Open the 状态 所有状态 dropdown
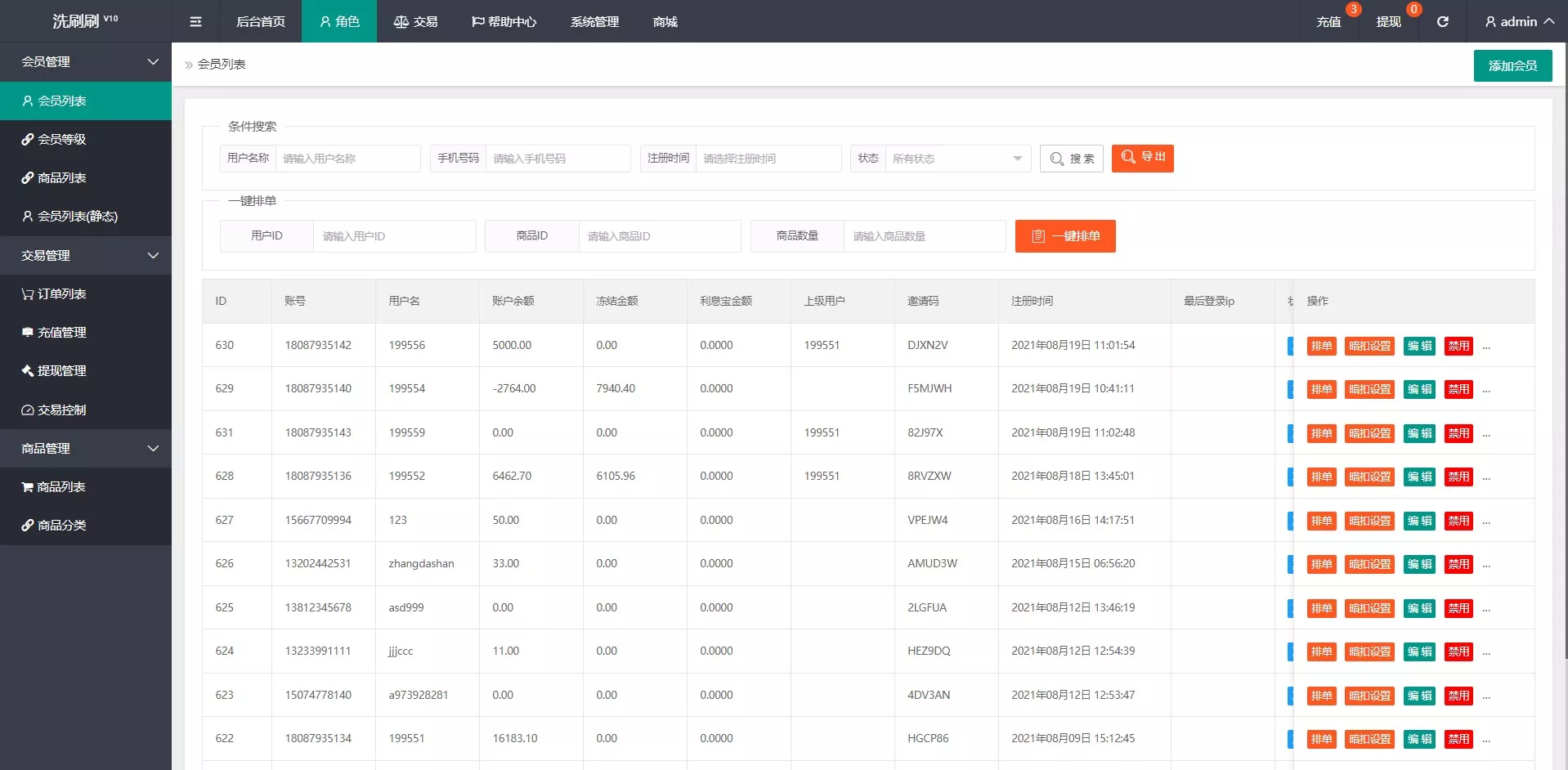 tap(956, 159)
